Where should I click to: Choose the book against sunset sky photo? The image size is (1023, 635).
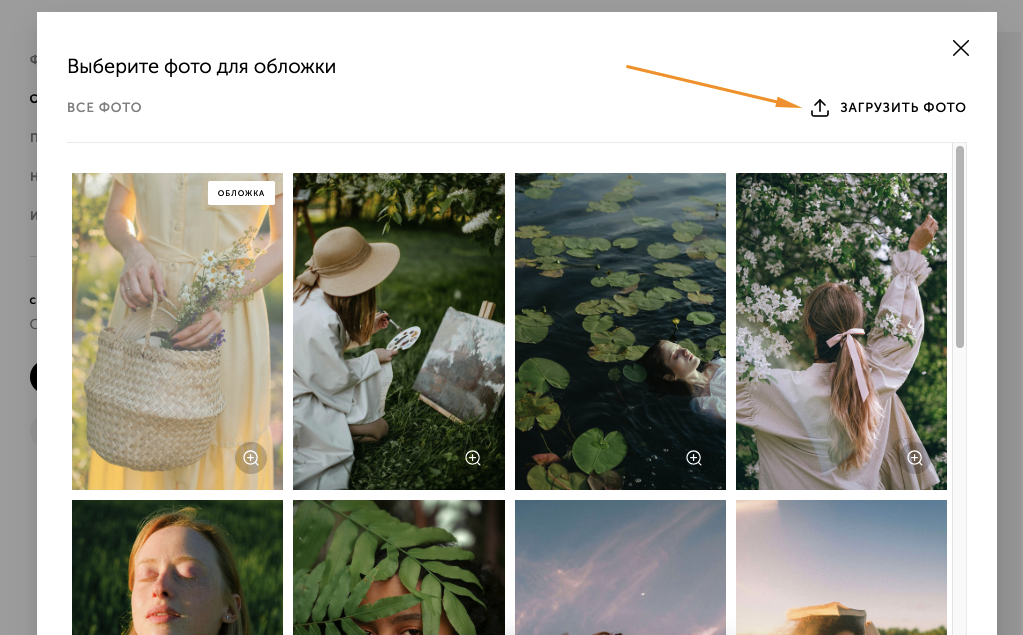coord(841,568)
